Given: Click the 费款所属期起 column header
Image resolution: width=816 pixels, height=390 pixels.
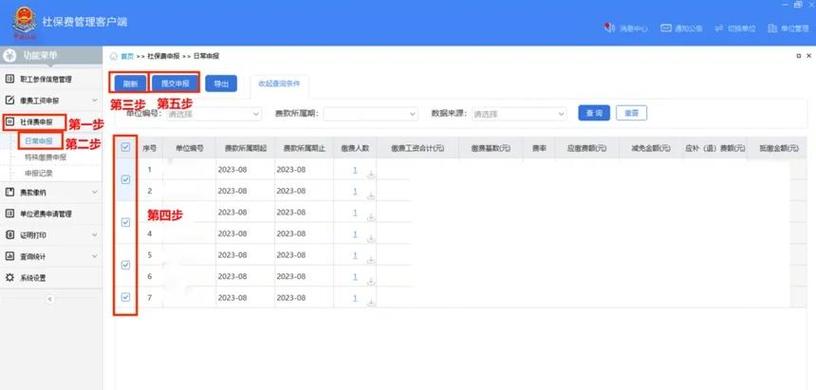Looking at the screenshot, I should 246,148.
